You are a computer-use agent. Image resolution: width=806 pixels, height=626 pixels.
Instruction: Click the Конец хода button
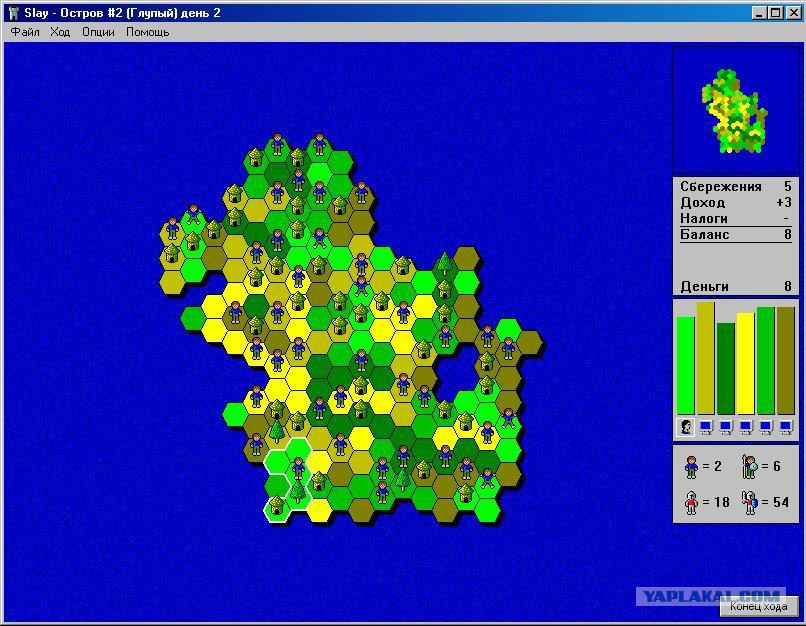759,606
